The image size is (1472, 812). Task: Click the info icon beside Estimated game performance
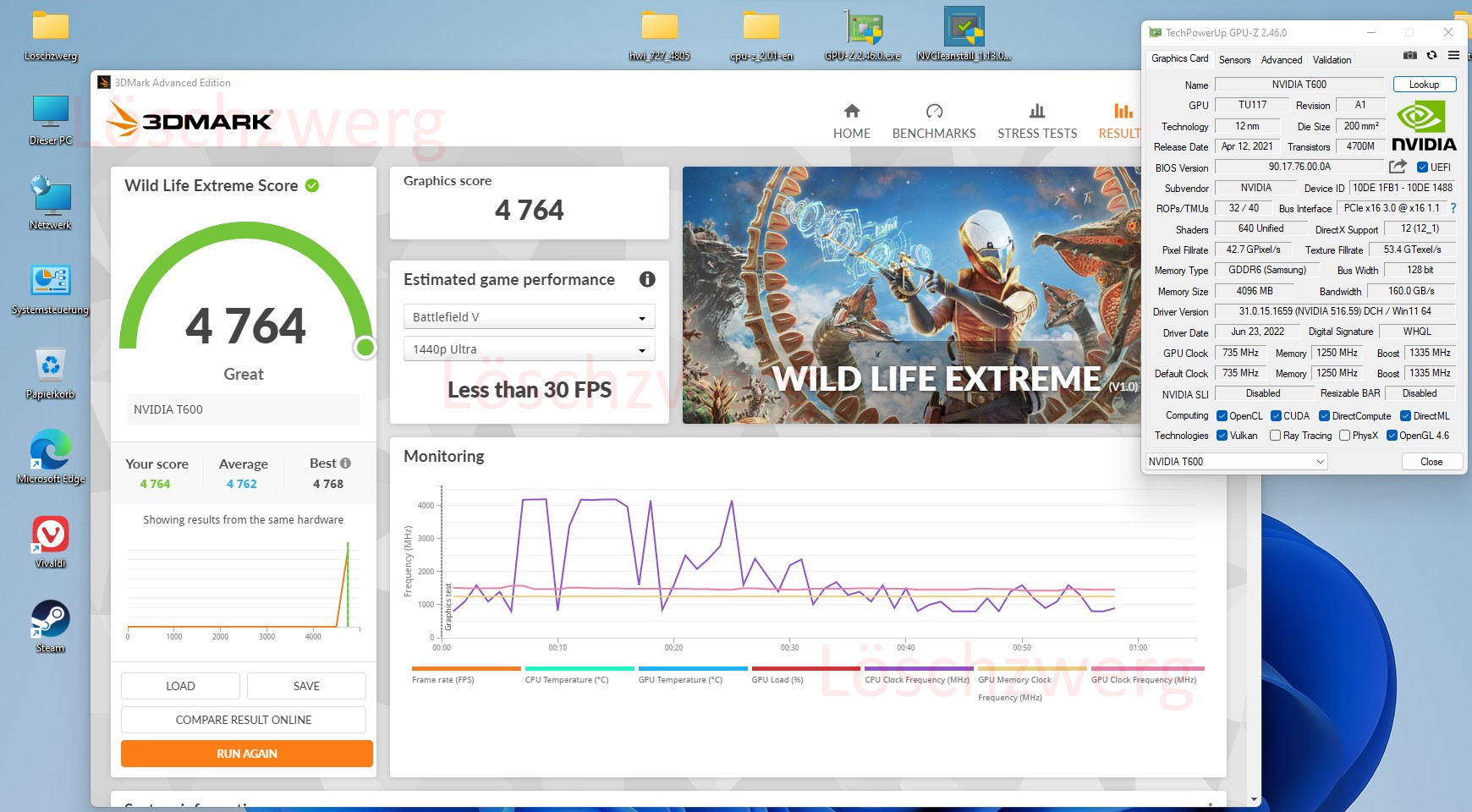click(x=647, y=279)
